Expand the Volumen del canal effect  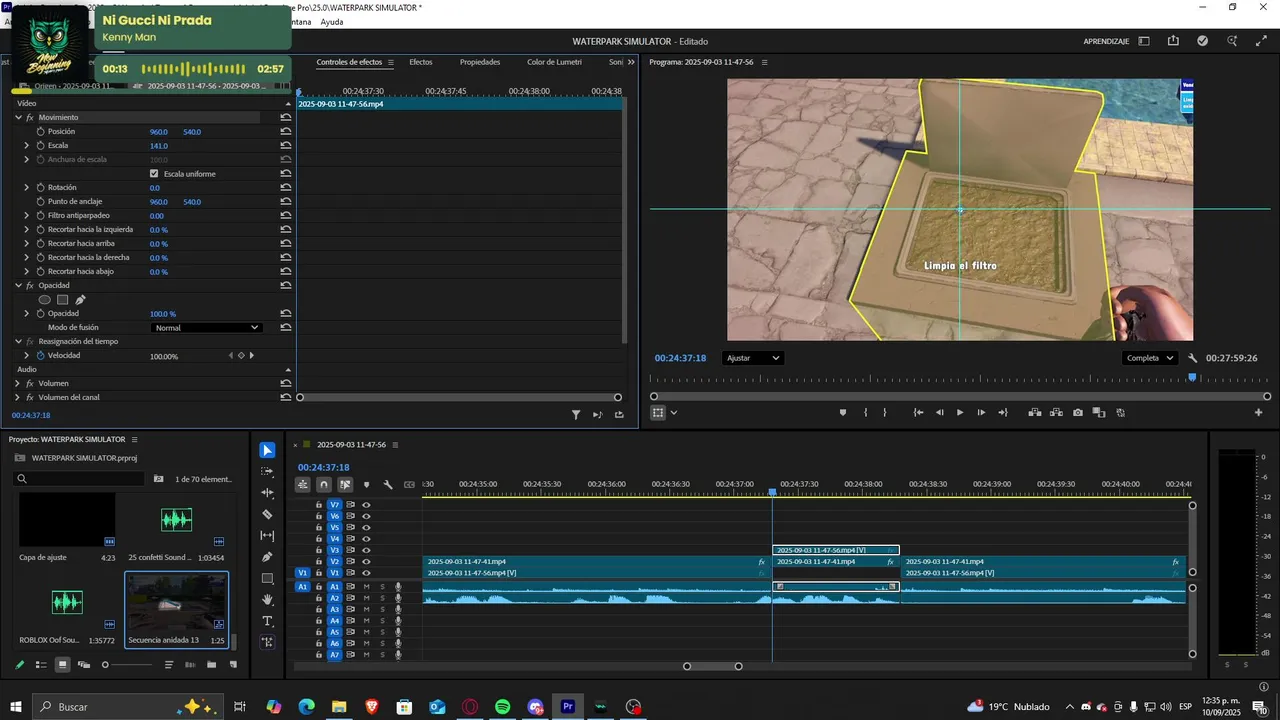pyautogui.click(x=18, y=398)
